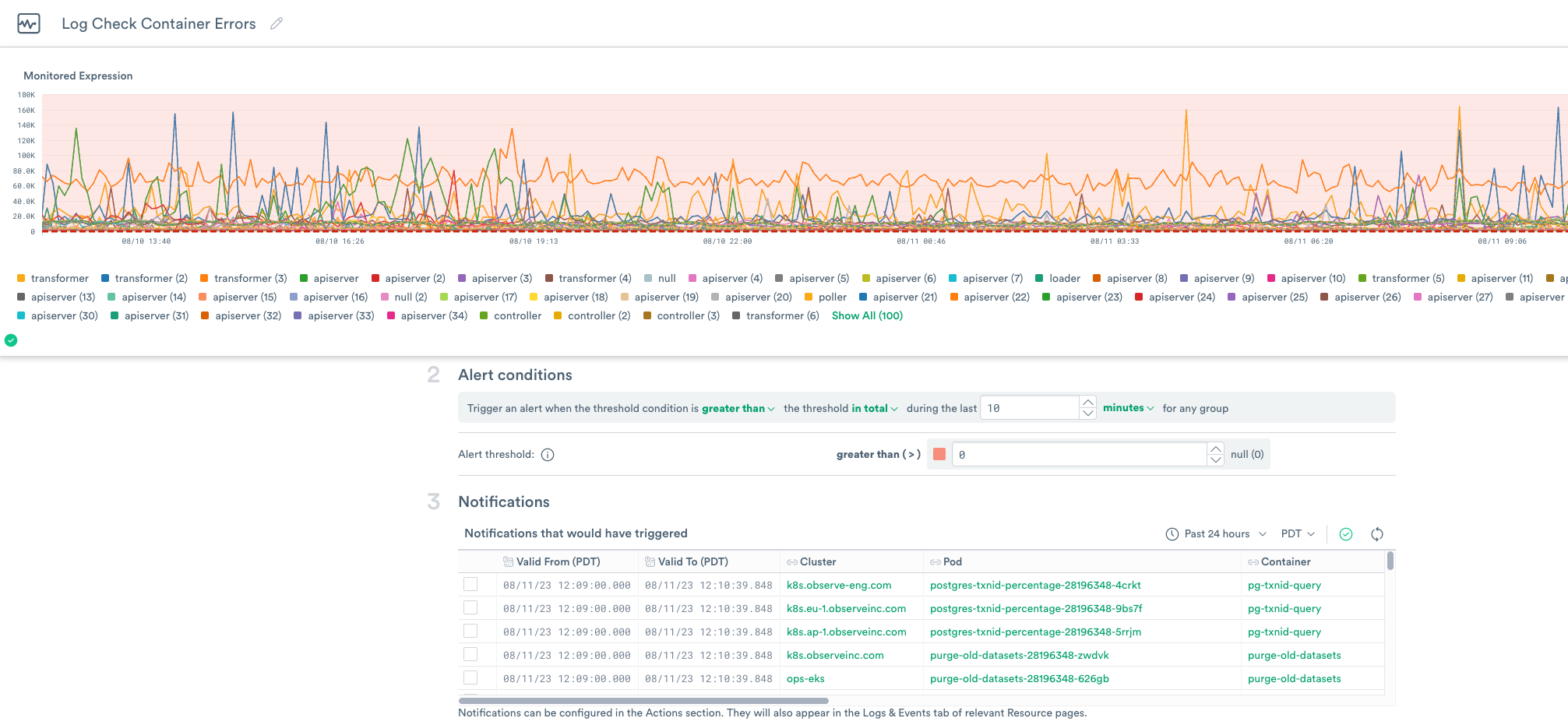The image size is (1568, 725).
Task: Click horizontal scrollbar under notifications table
Action: click(643, 701)
